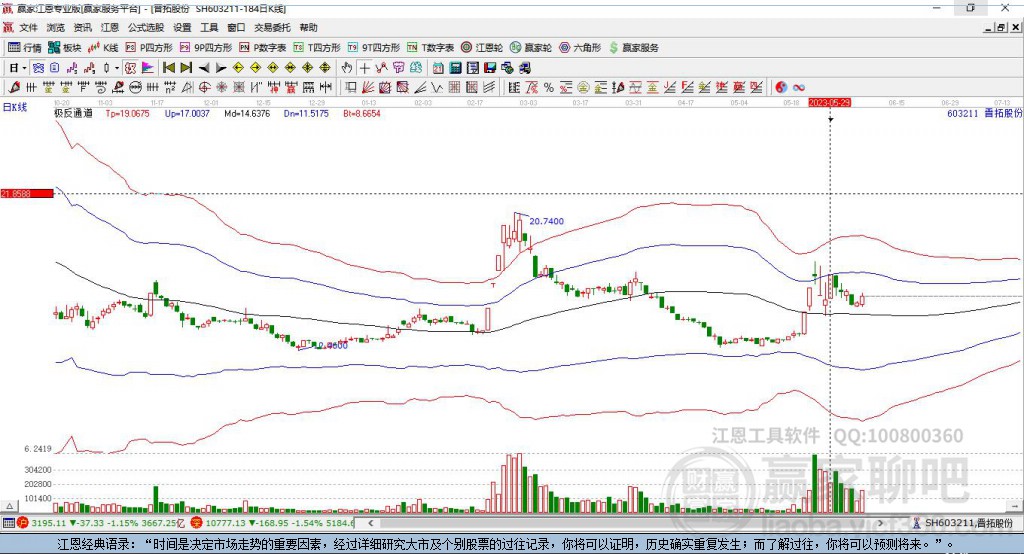Jump to the first bar
The image size is (1024, 554).
pos(168,68)
